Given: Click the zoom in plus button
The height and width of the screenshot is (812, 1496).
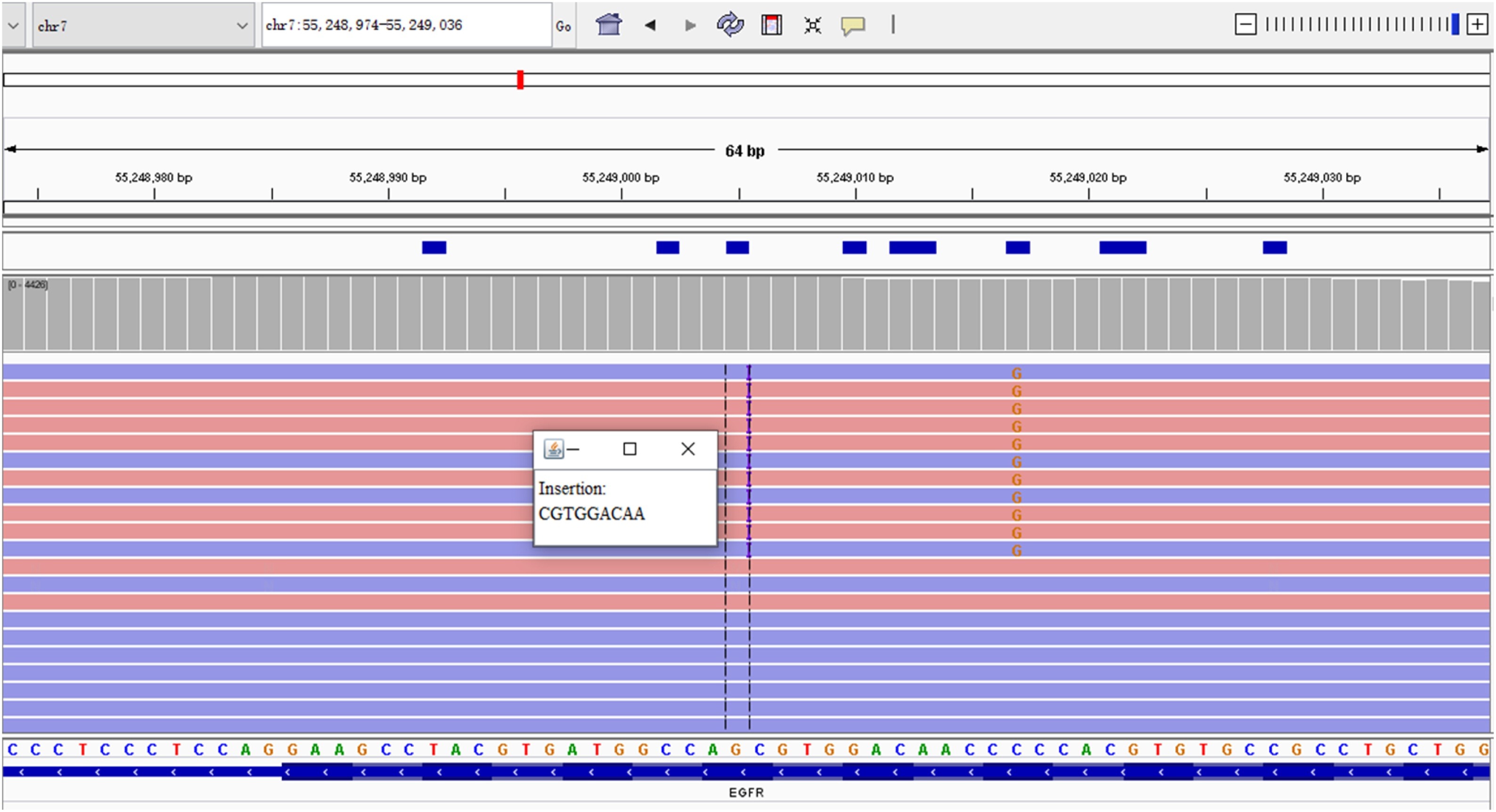Looking at the screenshot, I should [1477, 24].
